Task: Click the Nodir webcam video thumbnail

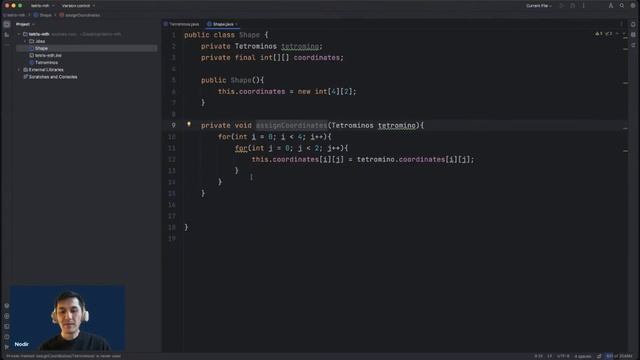Action: (x=68, y=318)
